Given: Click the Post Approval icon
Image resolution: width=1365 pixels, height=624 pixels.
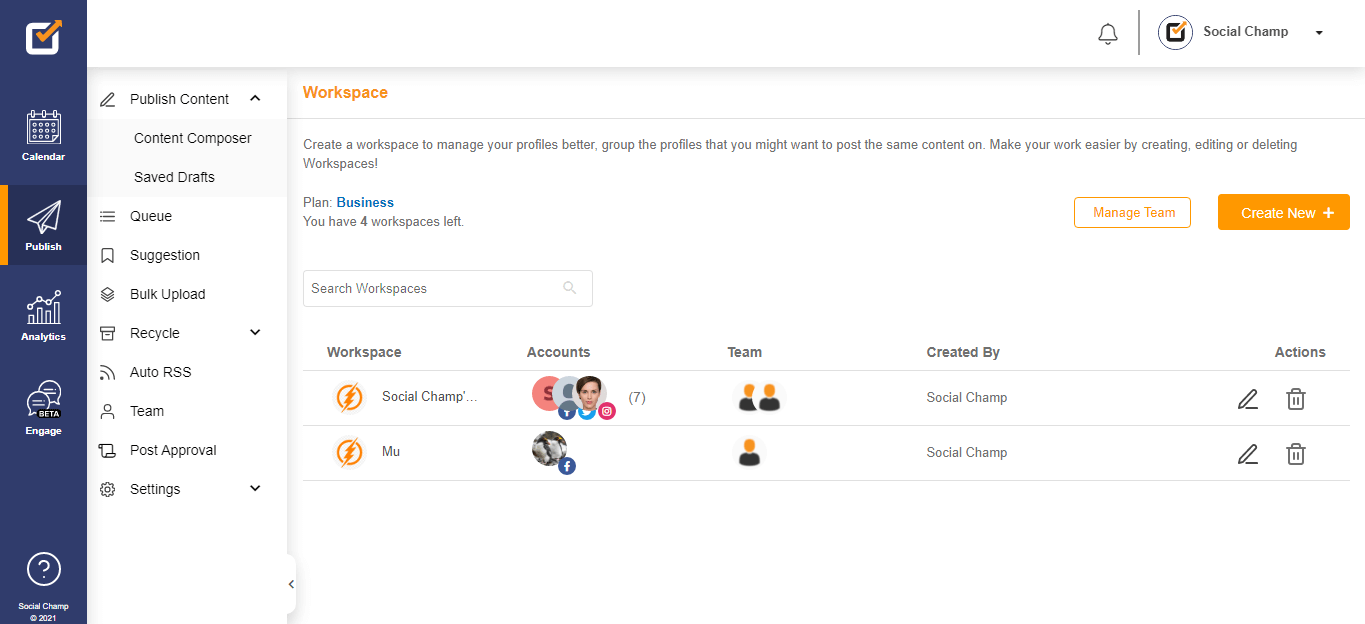Looking at the screenshot, I should pyautogui.click(x=108, y=450).
